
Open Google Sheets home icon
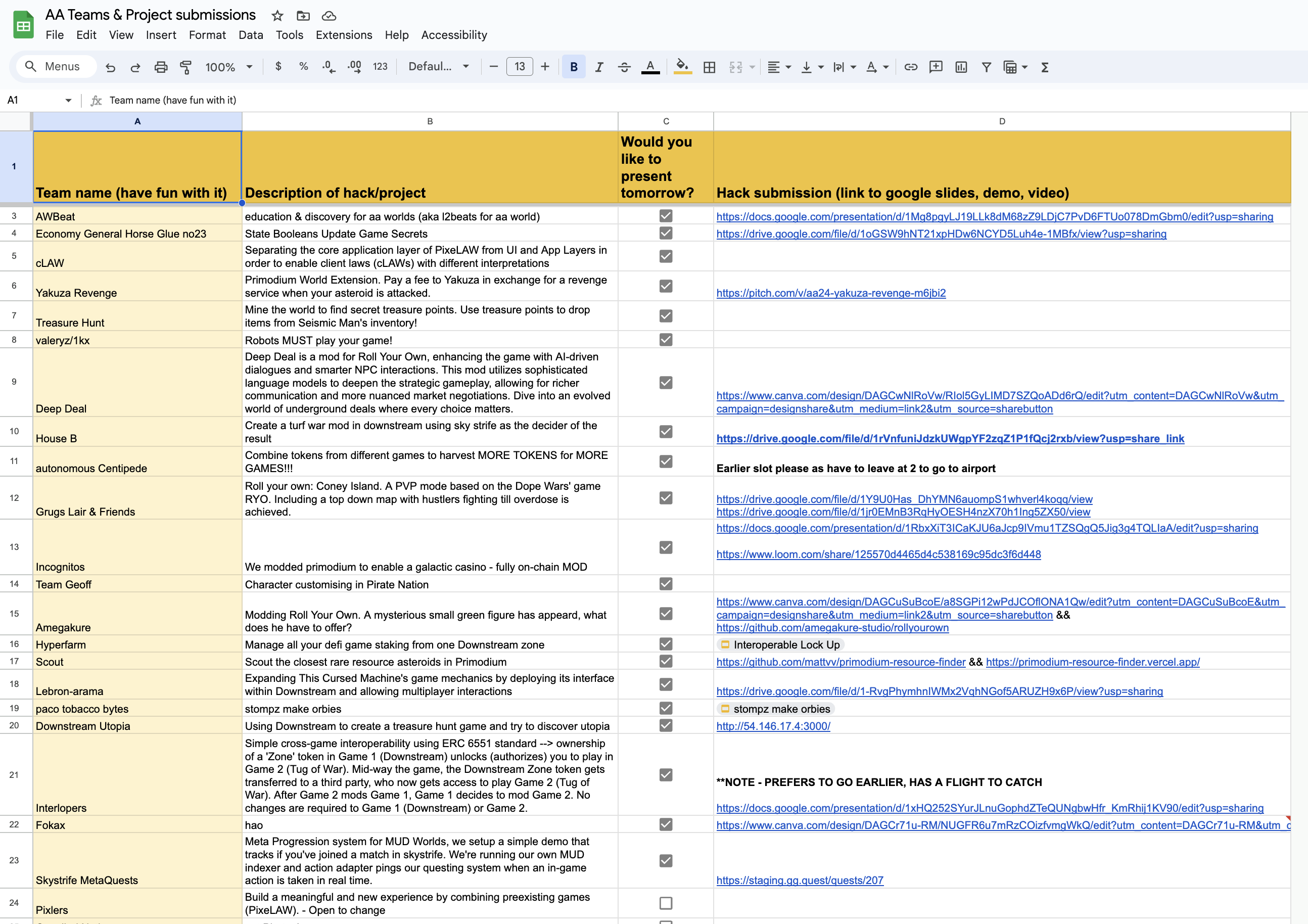[23, 25]
